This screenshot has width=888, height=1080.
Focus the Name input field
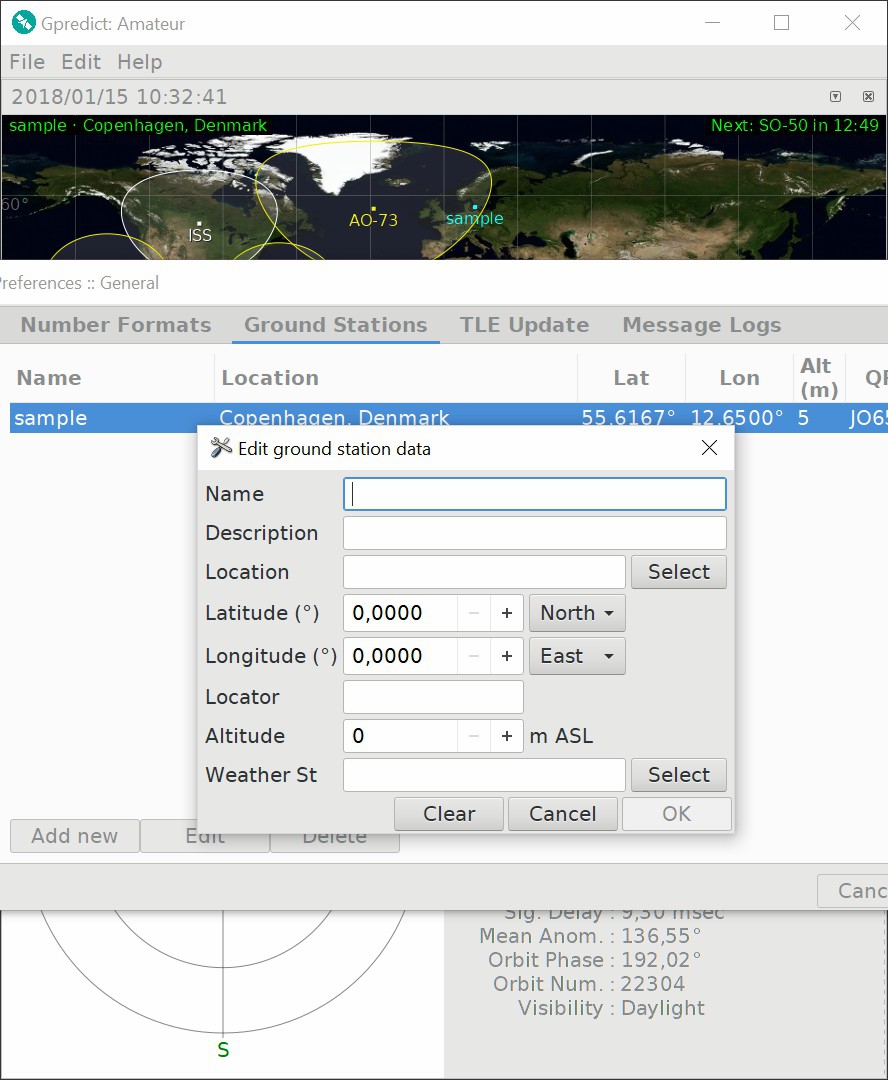535,494
